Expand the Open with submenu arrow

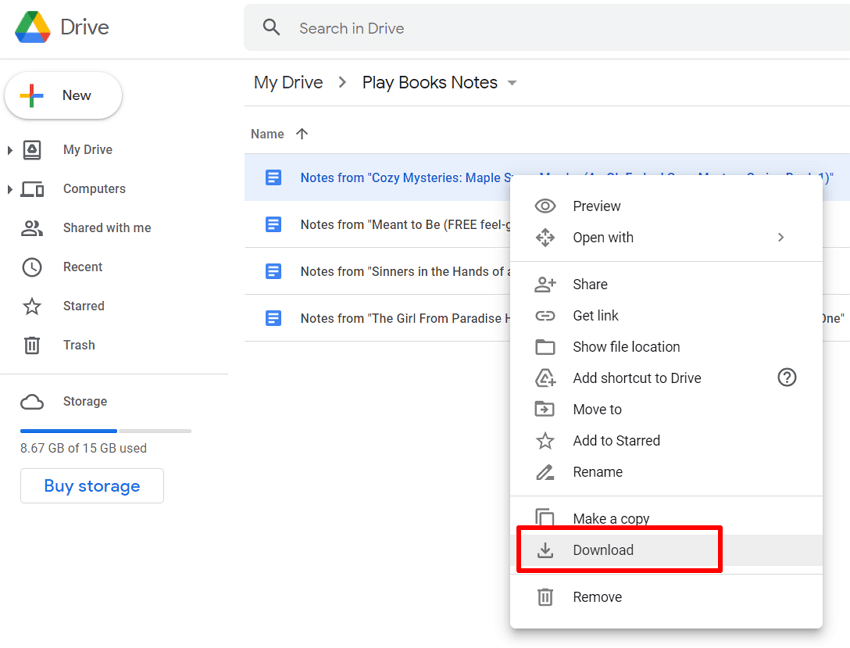781,238
